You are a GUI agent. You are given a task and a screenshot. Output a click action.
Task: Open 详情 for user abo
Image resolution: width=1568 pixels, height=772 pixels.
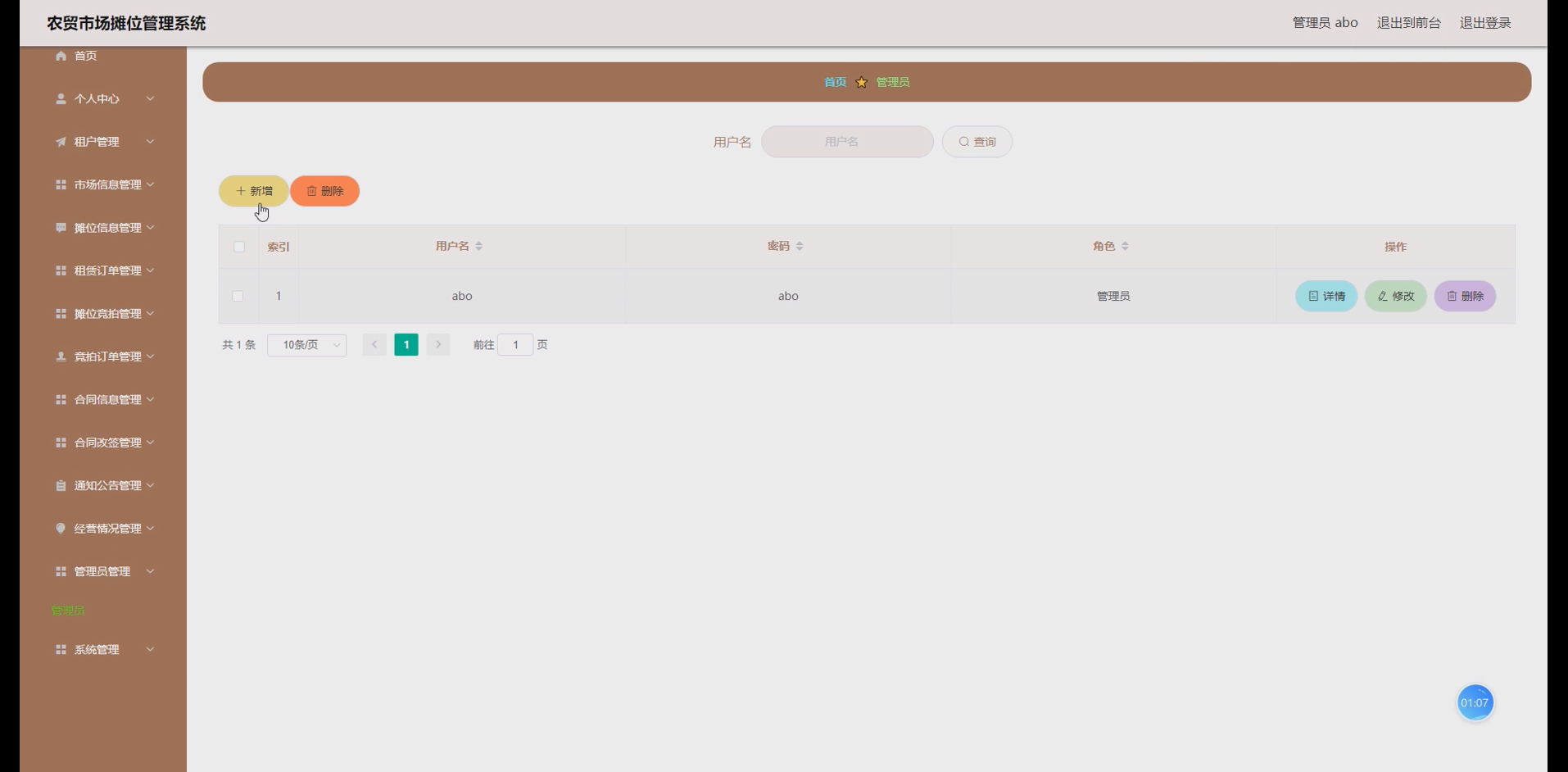[x=1326, y=296]
